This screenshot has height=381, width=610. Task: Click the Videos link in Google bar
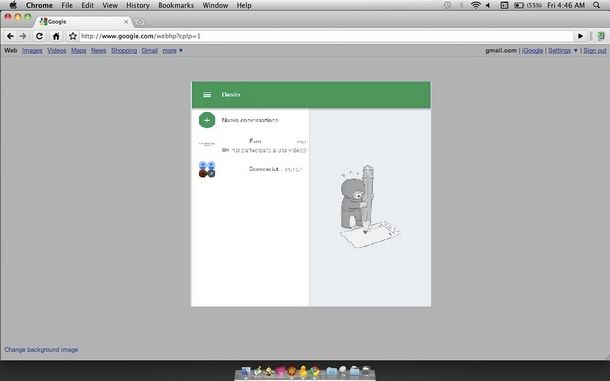click(57, 51)
